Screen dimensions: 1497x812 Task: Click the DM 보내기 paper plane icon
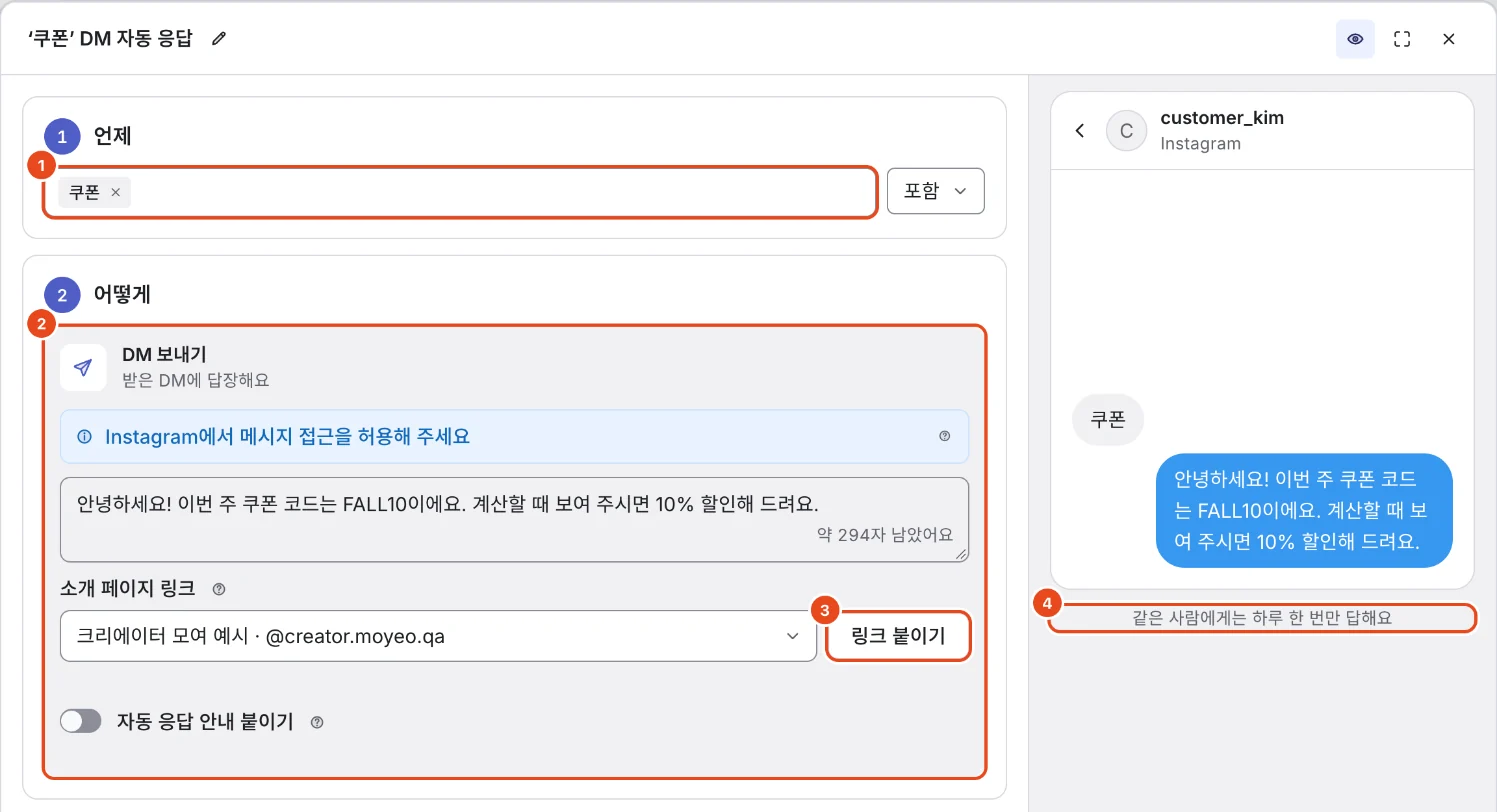(x=84, y=367)
